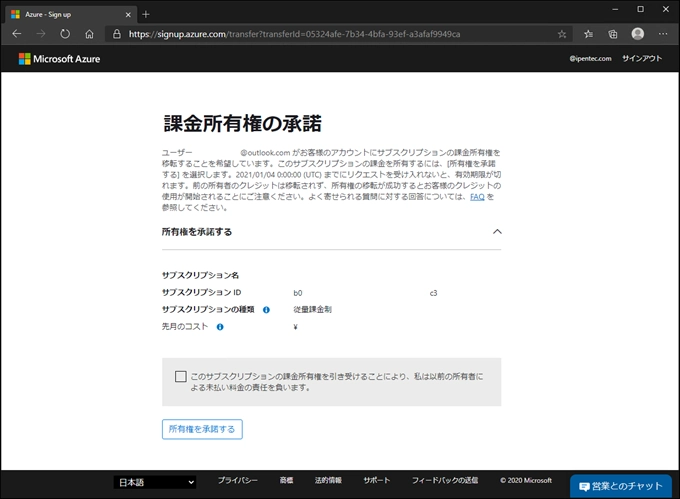Open the 商標 footer link

point(286,480)
